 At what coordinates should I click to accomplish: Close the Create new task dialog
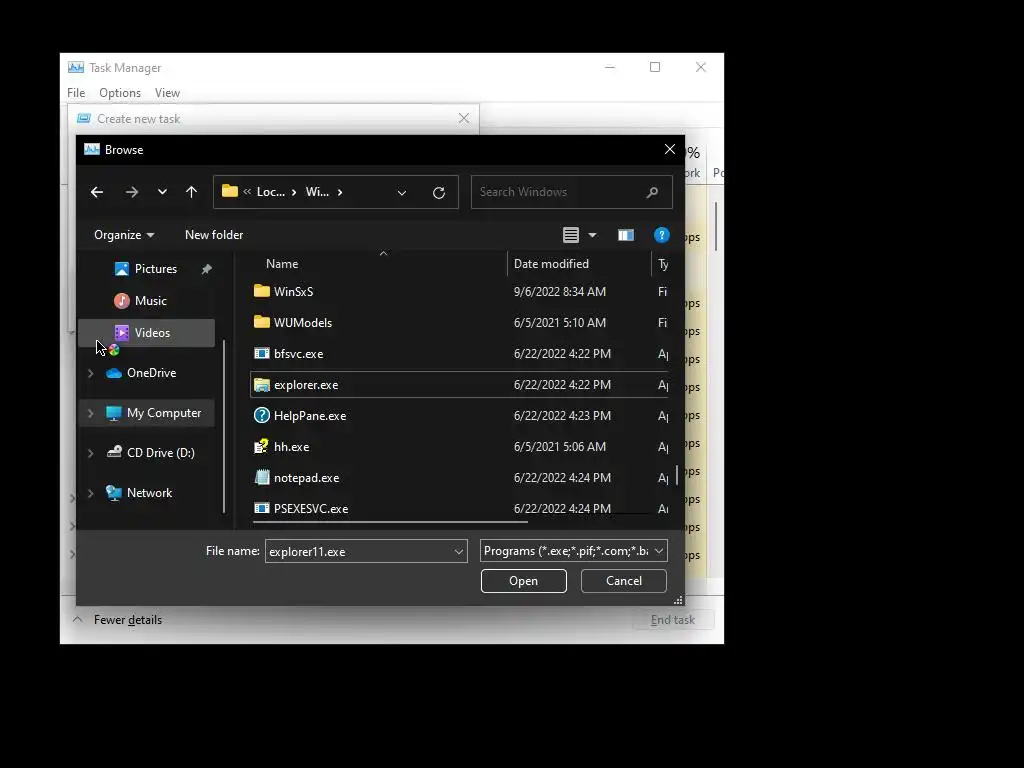coord(464,118)
